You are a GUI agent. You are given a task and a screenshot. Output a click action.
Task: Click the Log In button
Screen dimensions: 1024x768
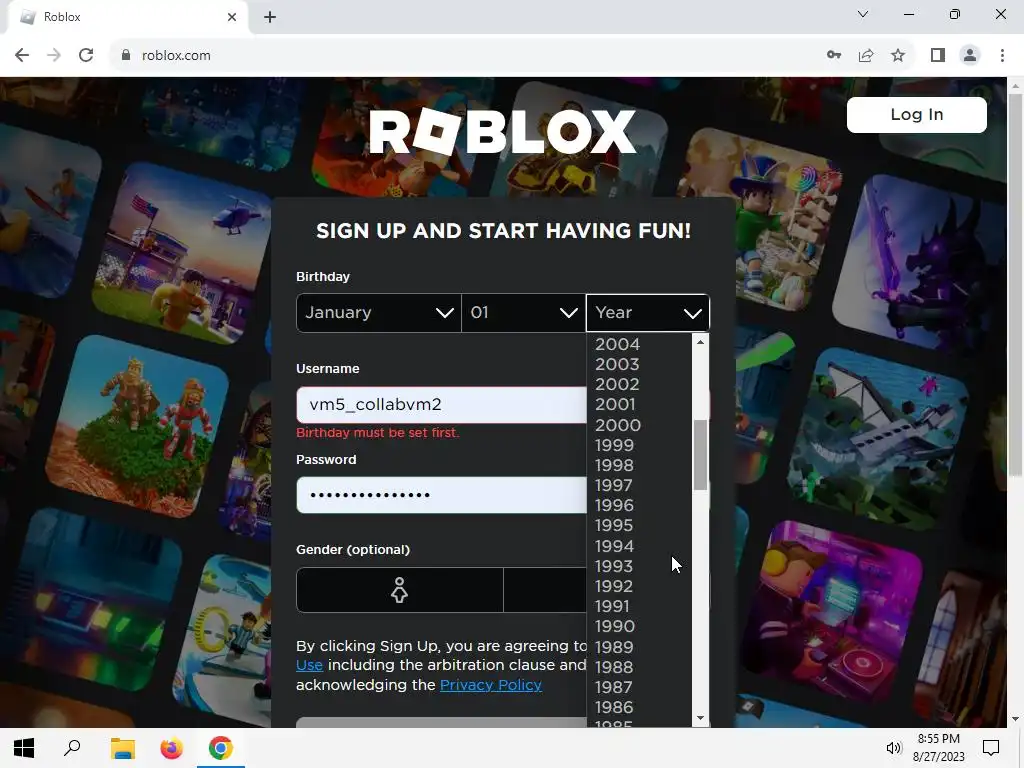[x=916, y=115]
